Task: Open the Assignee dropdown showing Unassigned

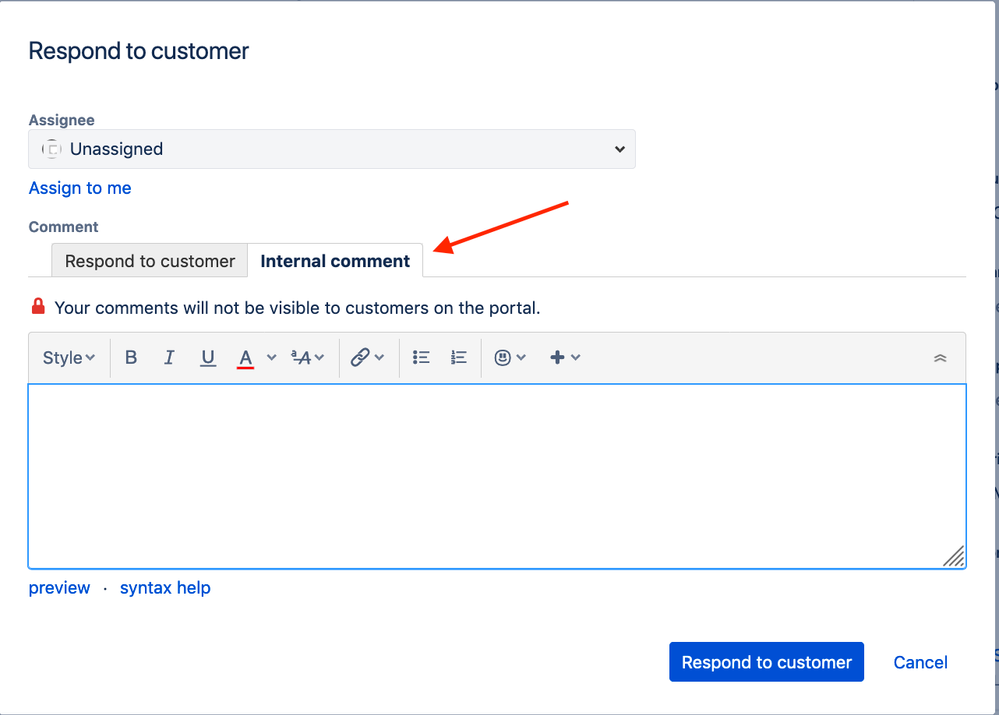Action: tap(332, 149)
